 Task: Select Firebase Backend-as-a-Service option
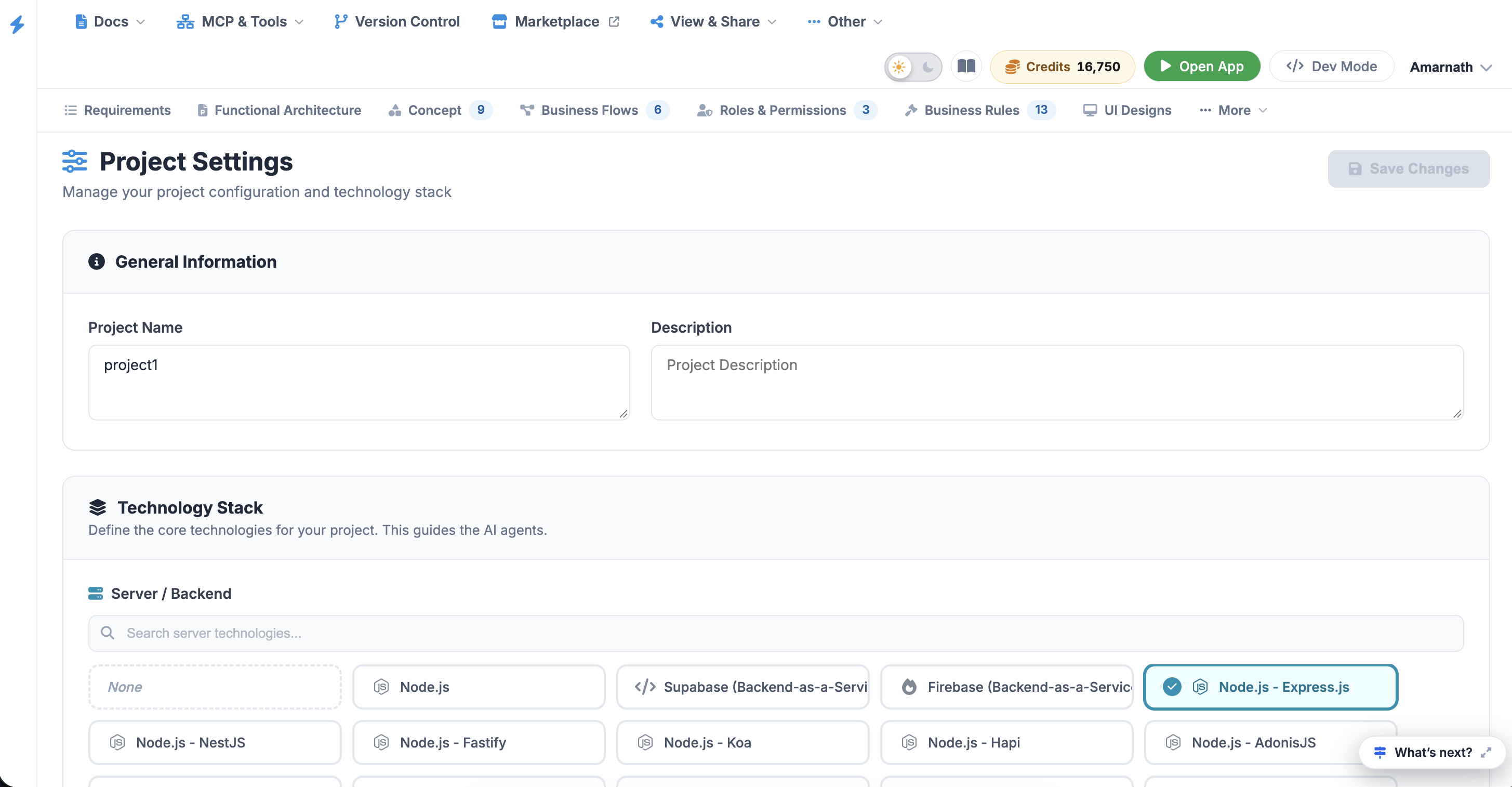1006,687
